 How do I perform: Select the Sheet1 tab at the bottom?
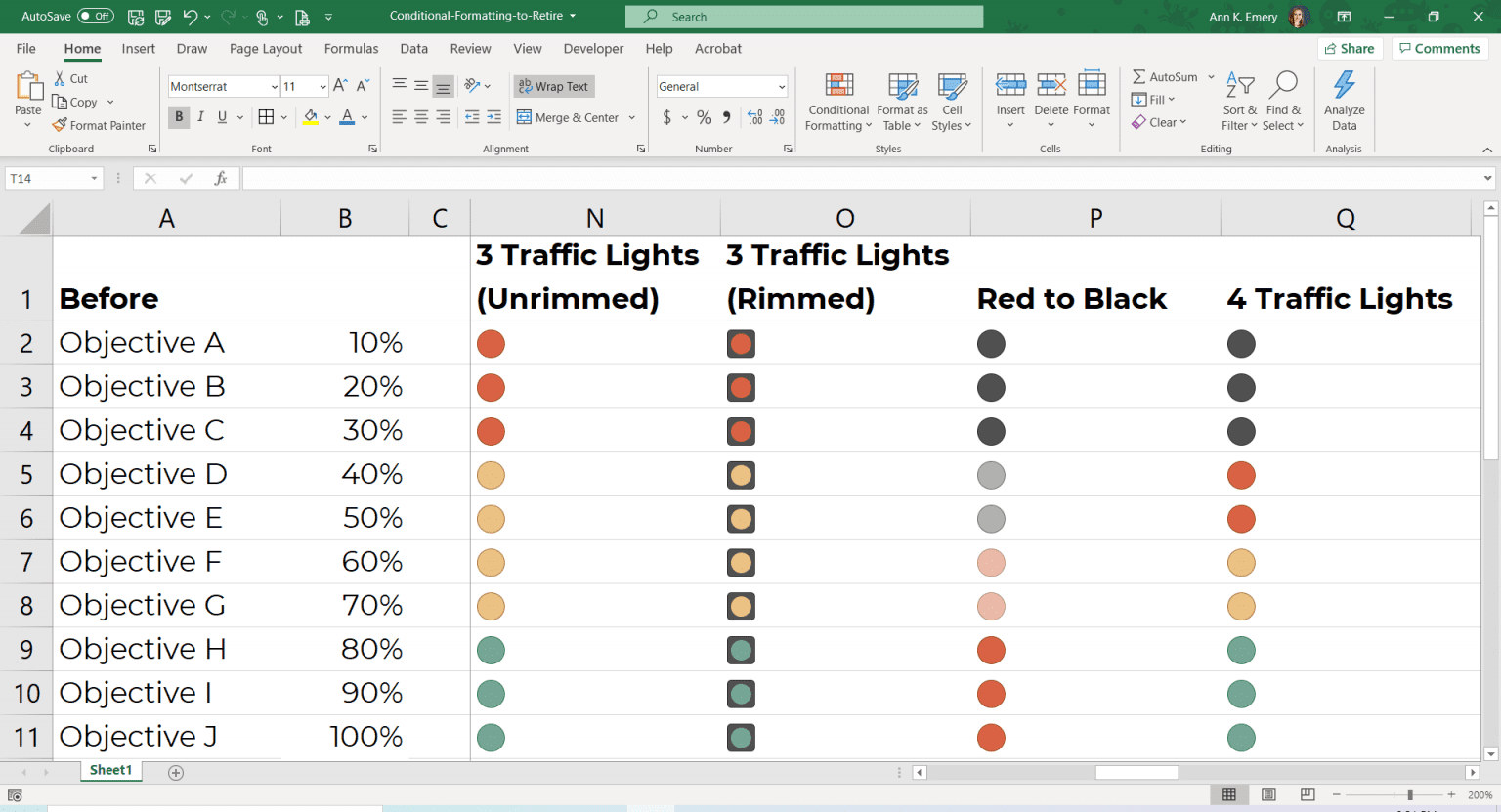pos(110,771)
